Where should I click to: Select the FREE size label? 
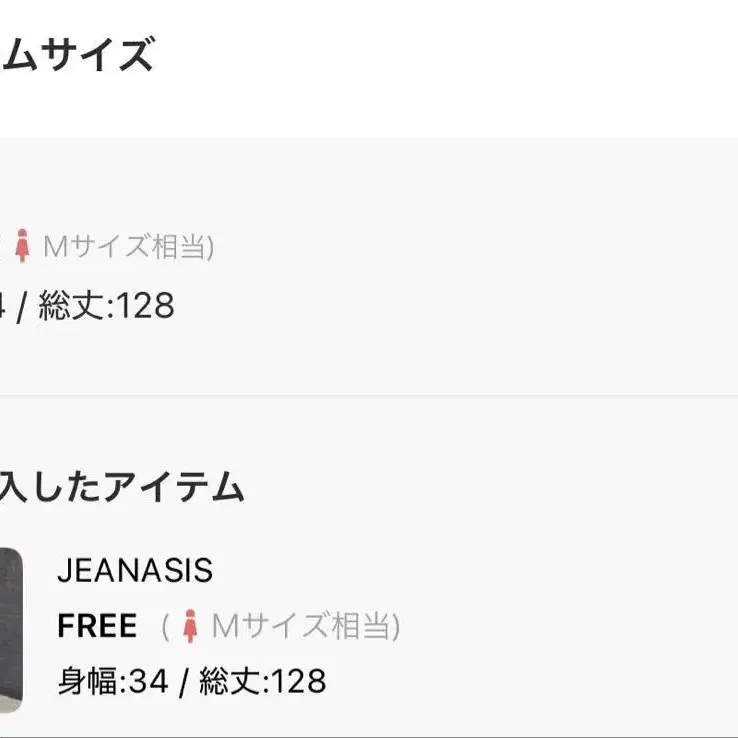[97, 627]
